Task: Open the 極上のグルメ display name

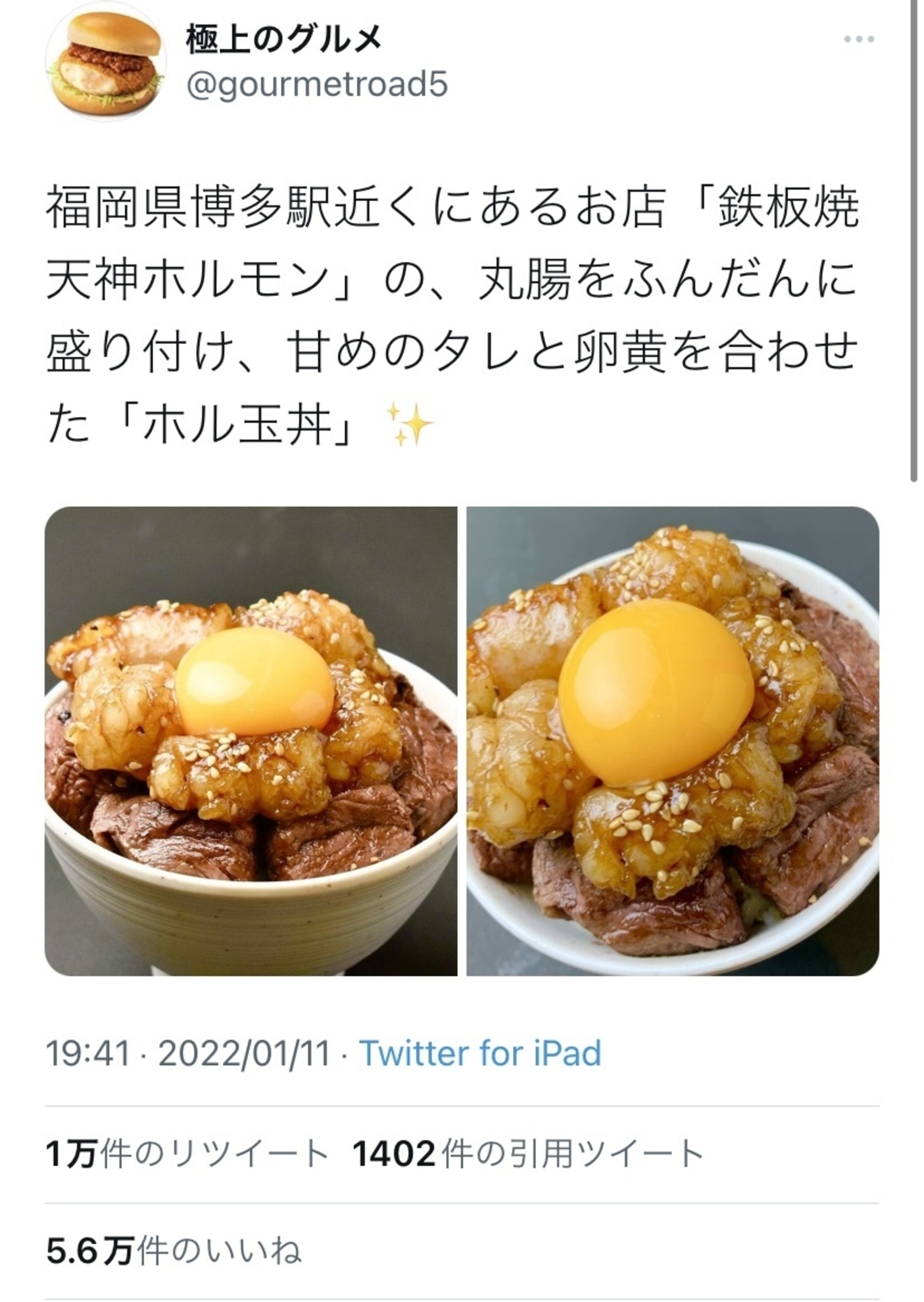Action: tap(283, 41)
